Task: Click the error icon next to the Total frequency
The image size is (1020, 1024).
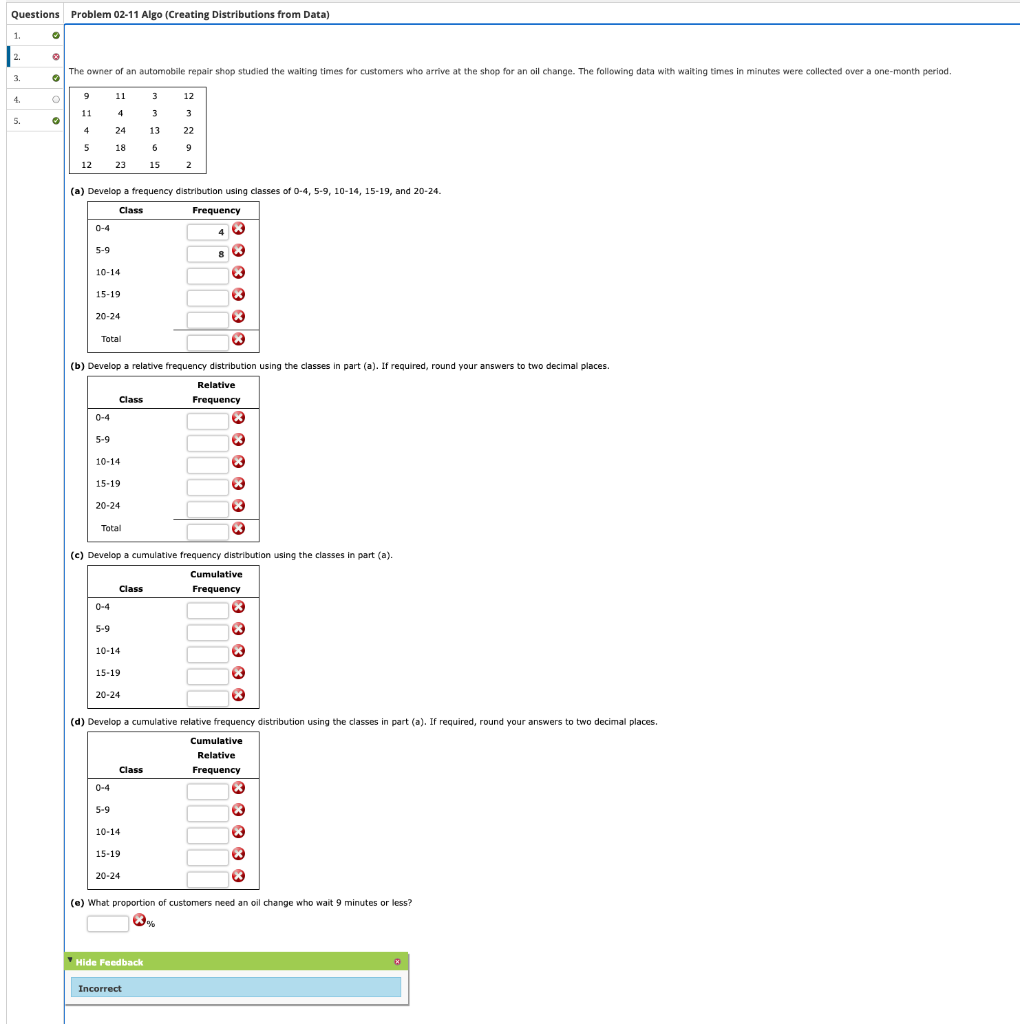Action: pyautogui.click(x=239, y=339)
